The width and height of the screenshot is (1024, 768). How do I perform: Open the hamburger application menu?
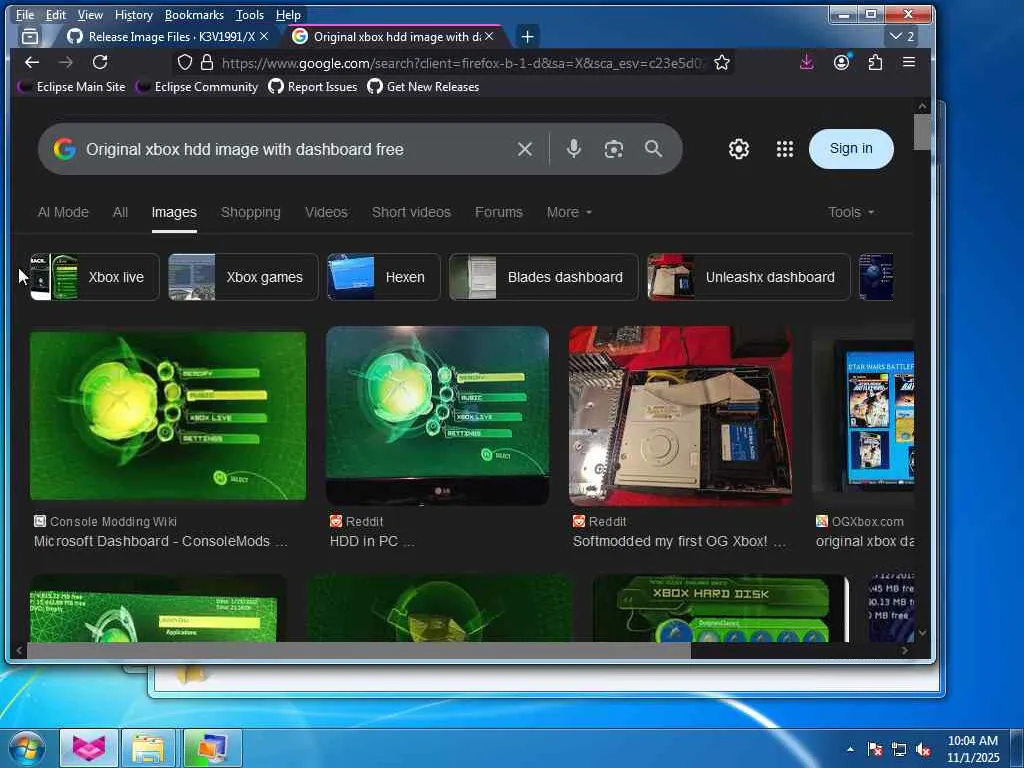(x=908, y=62)
